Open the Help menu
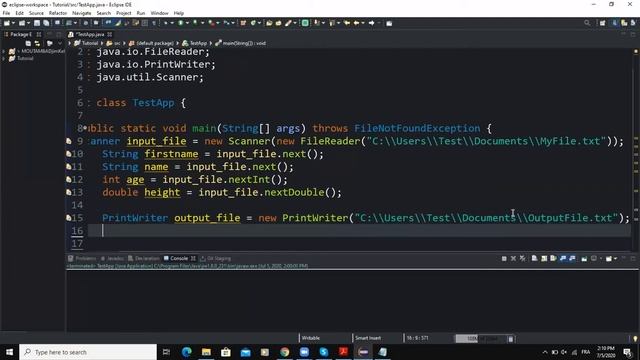The height and width of the screenshot is (360, 640). (179, 13)
